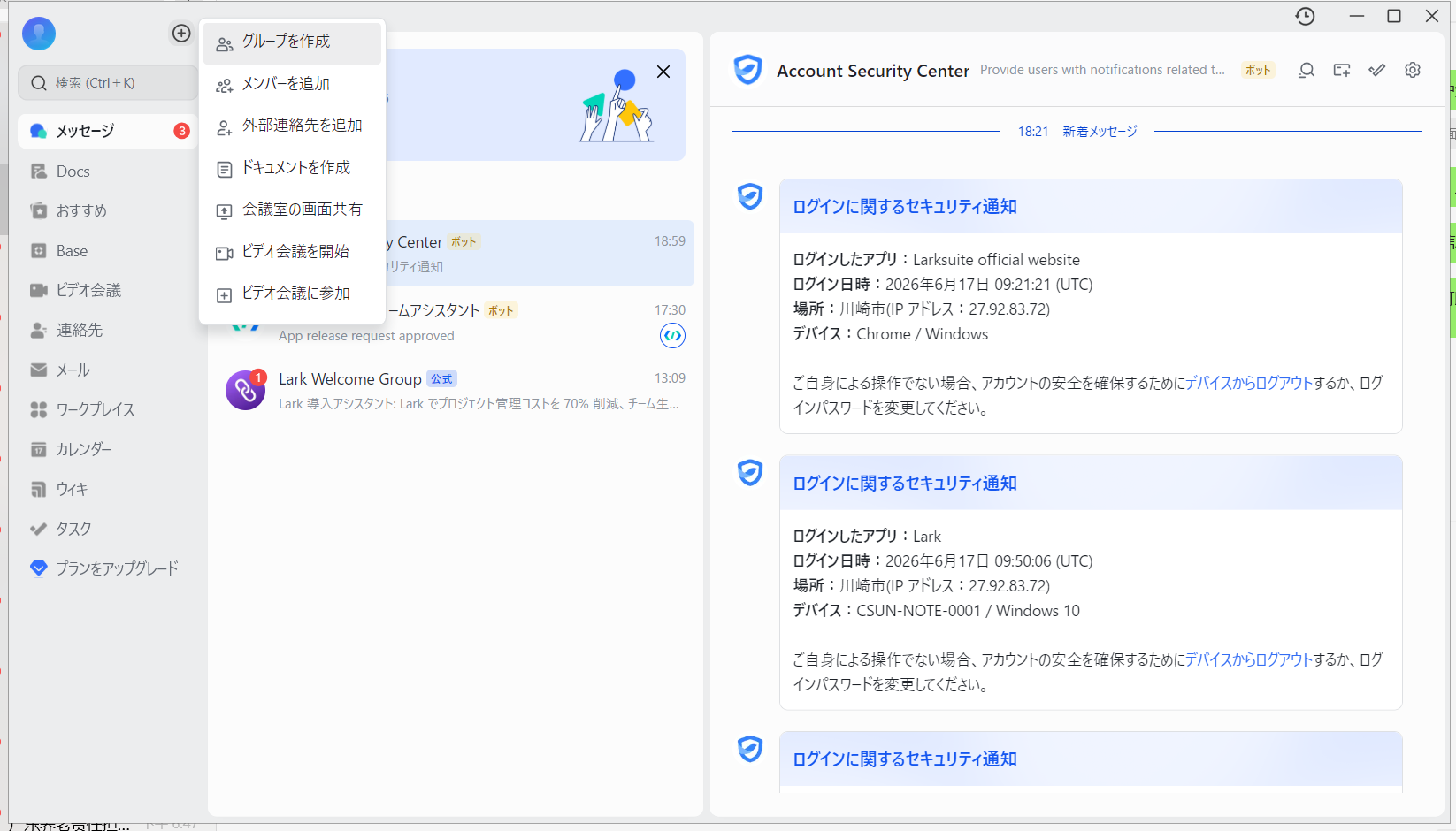Viewport: 1456px width, 831px height.
Task: Search within the Account Security Center chat
Action: tap(1306, 70)
